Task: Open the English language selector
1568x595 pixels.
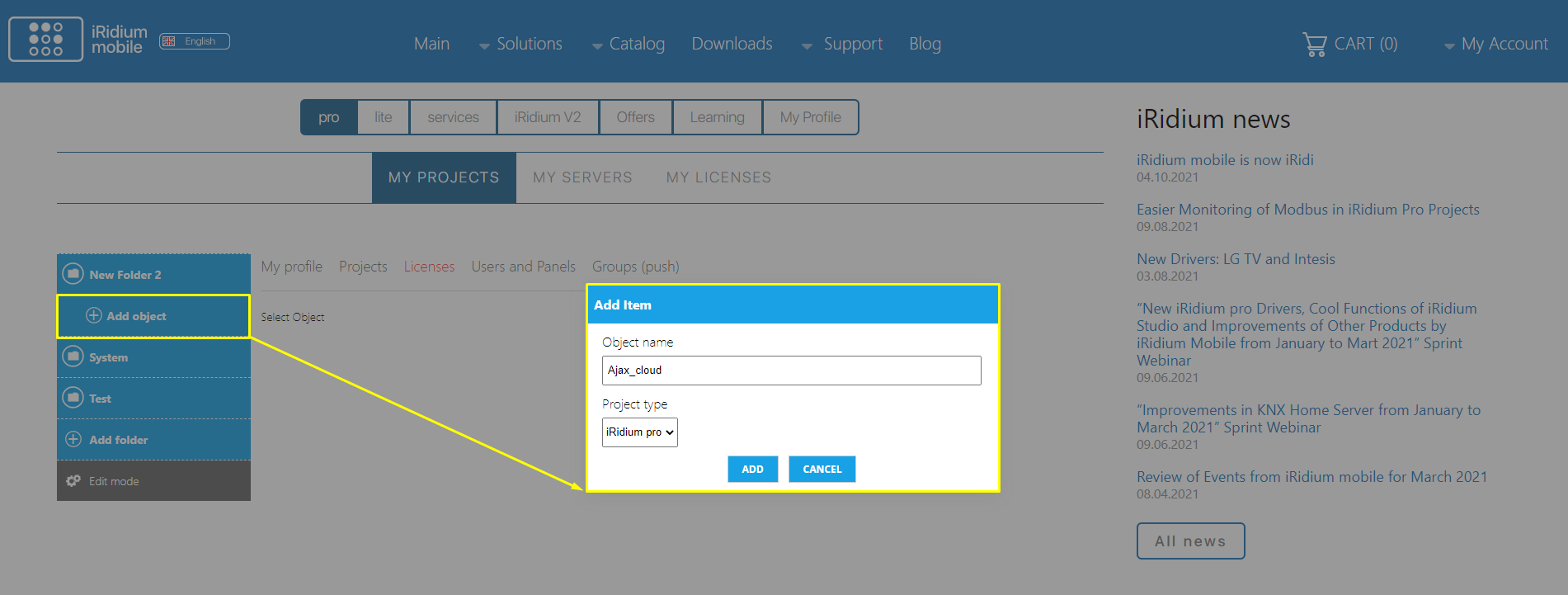Action: click(195, 41)
